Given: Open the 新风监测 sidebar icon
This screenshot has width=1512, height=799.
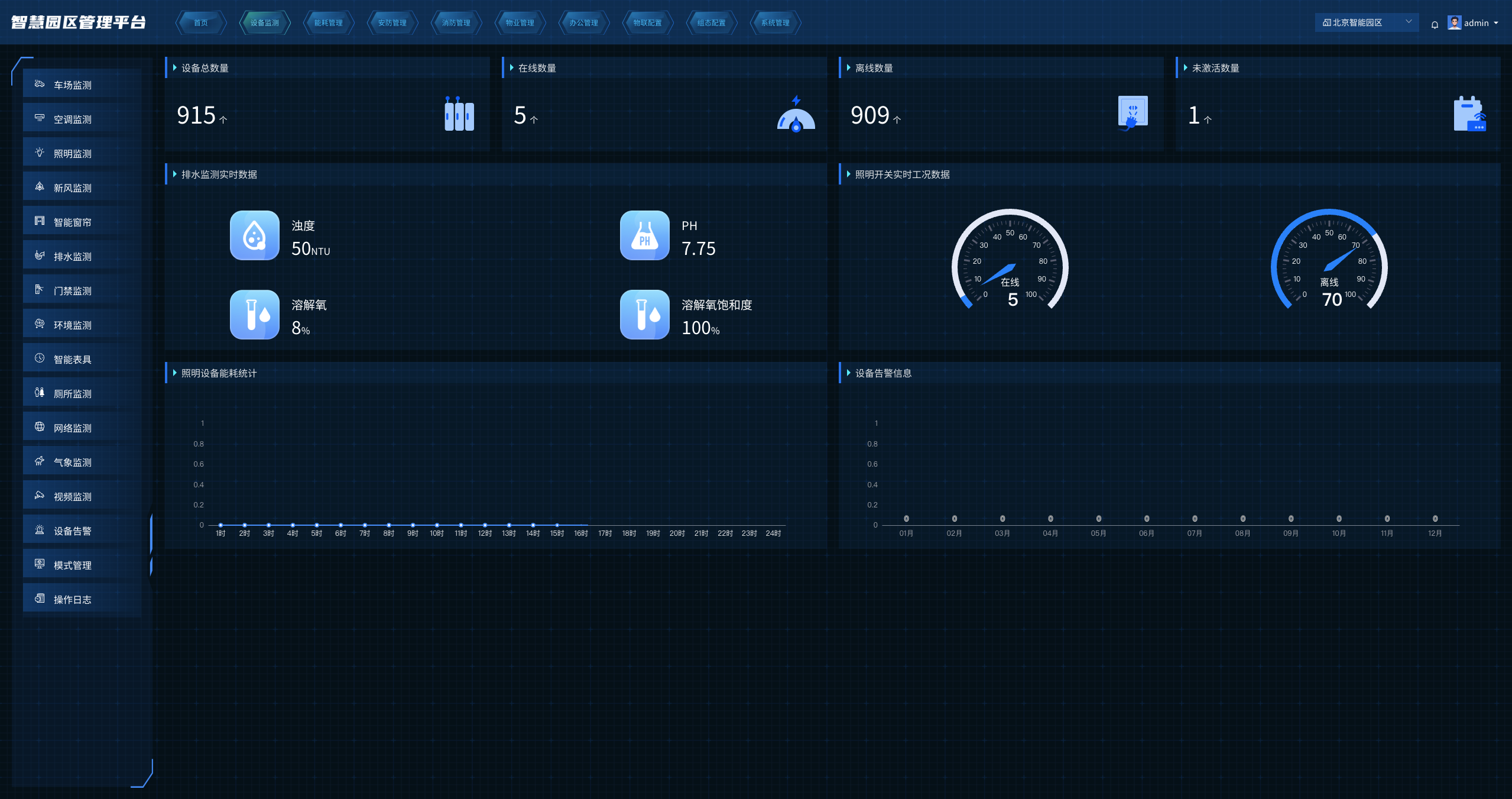Looking at the screenshot, I should 40,187.
